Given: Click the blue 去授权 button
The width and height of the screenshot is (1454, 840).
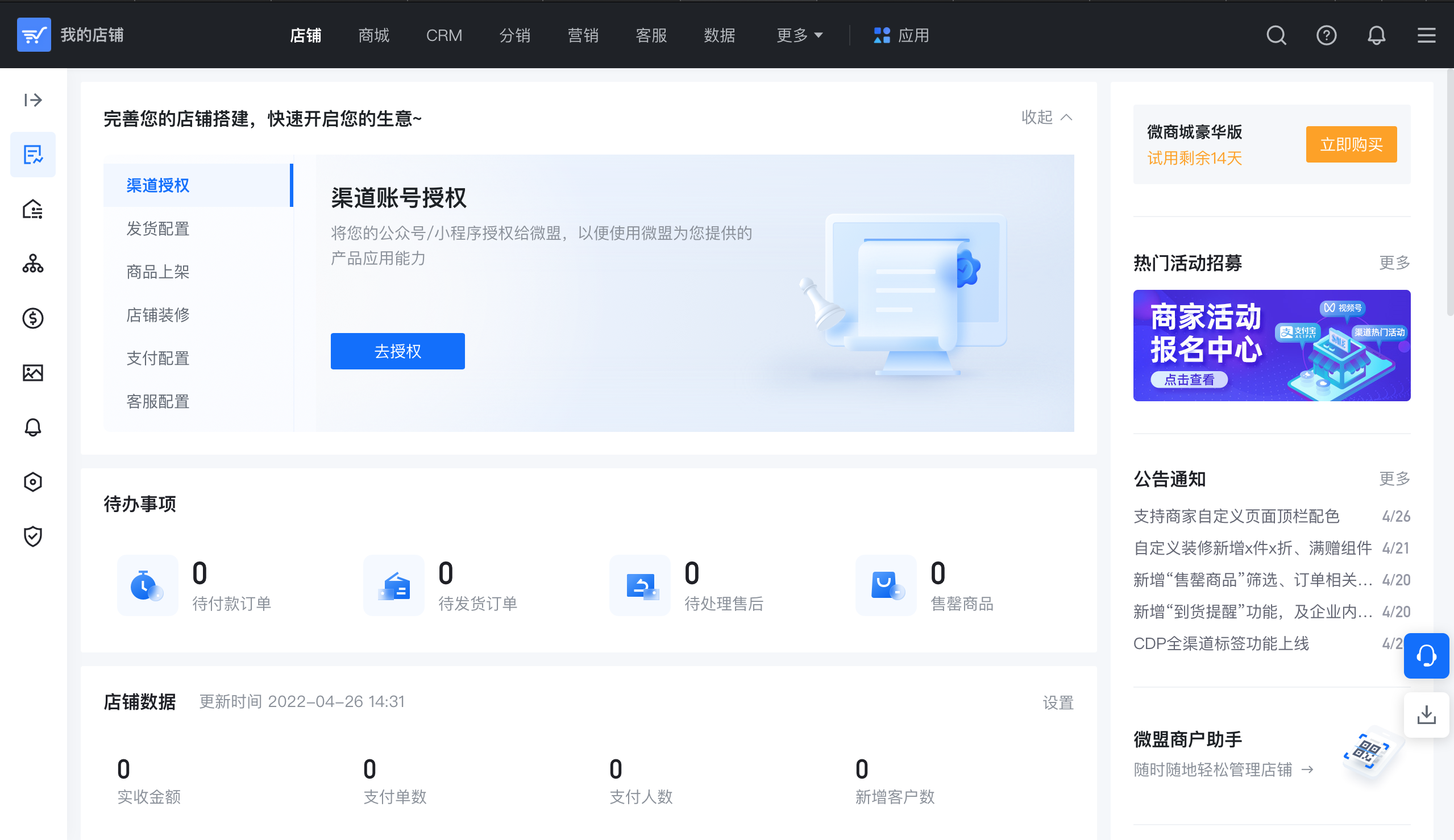Looking at the screenshot, I should 397,351.
